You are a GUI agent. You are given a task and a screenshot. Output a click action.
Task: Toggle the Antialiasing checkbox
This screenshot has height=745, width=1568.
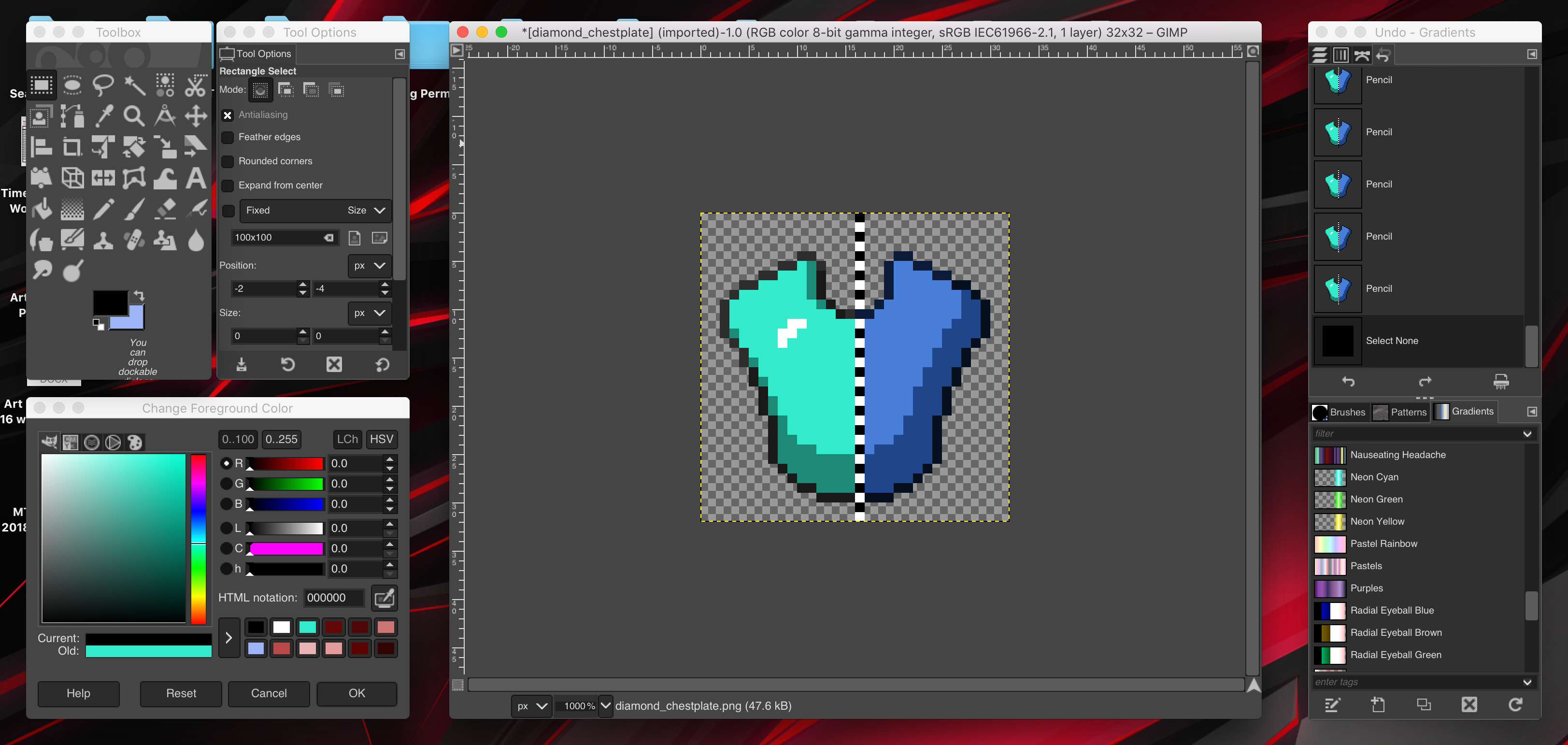(x=228, y=115)
